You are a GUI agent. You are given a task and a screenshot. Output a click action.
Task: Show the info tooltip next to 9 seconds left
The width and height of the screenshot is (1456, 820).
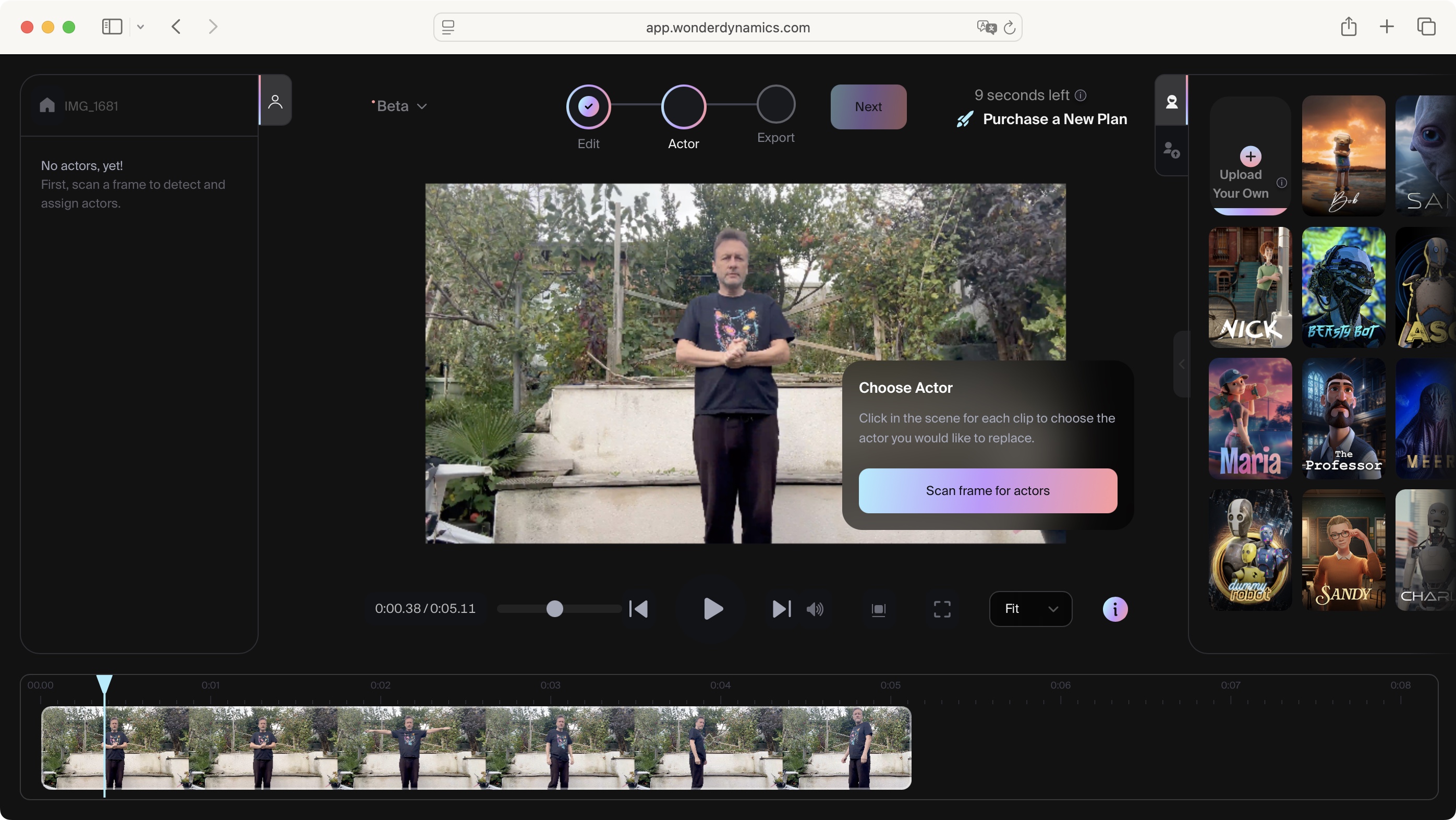click(x=1081, y=95)
